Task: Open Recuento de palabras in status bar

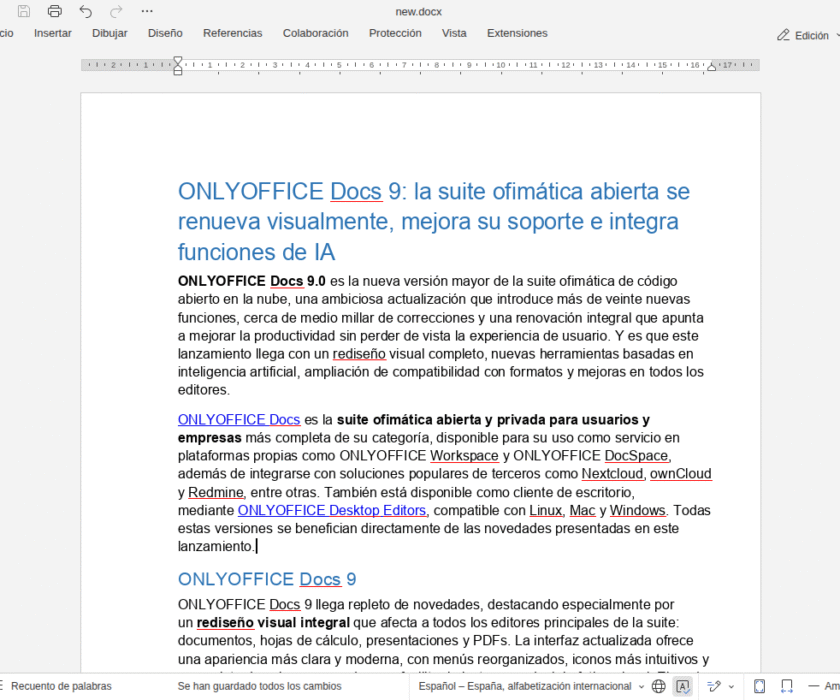Action: coord(61,686)
